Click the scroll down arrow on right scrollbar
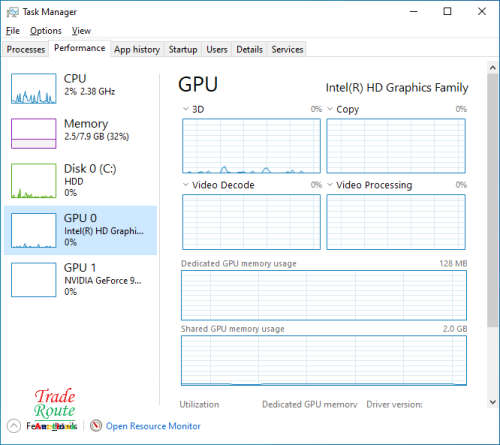500x445 pixels. click(492, 402)
